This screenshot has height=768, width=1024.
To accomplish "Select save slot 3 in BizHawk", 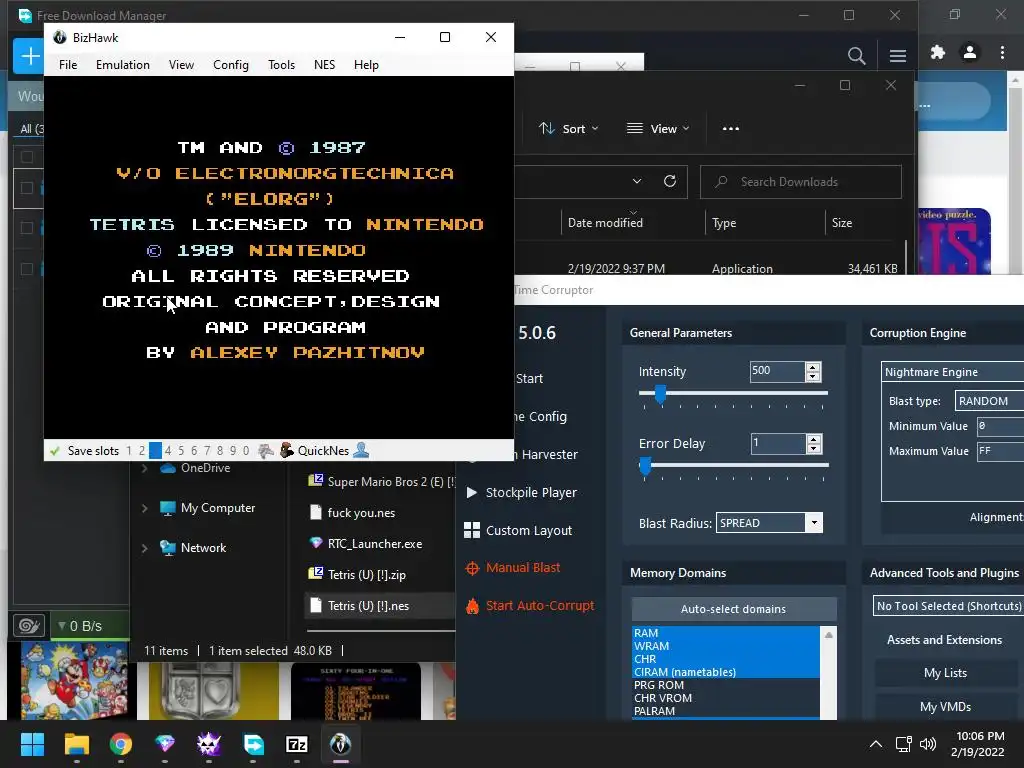I will pyautogui.click(x=155, y=451).
